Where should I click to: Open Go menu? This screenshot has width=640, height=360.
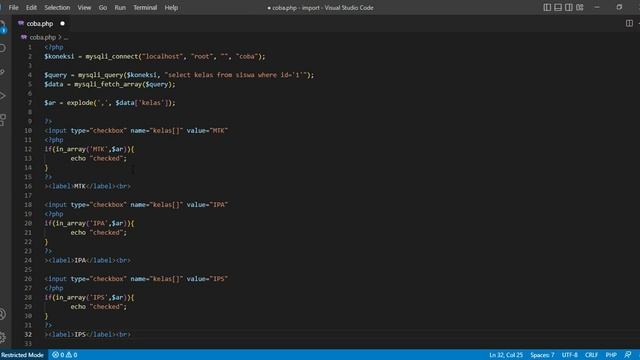[x=103, y=7]
